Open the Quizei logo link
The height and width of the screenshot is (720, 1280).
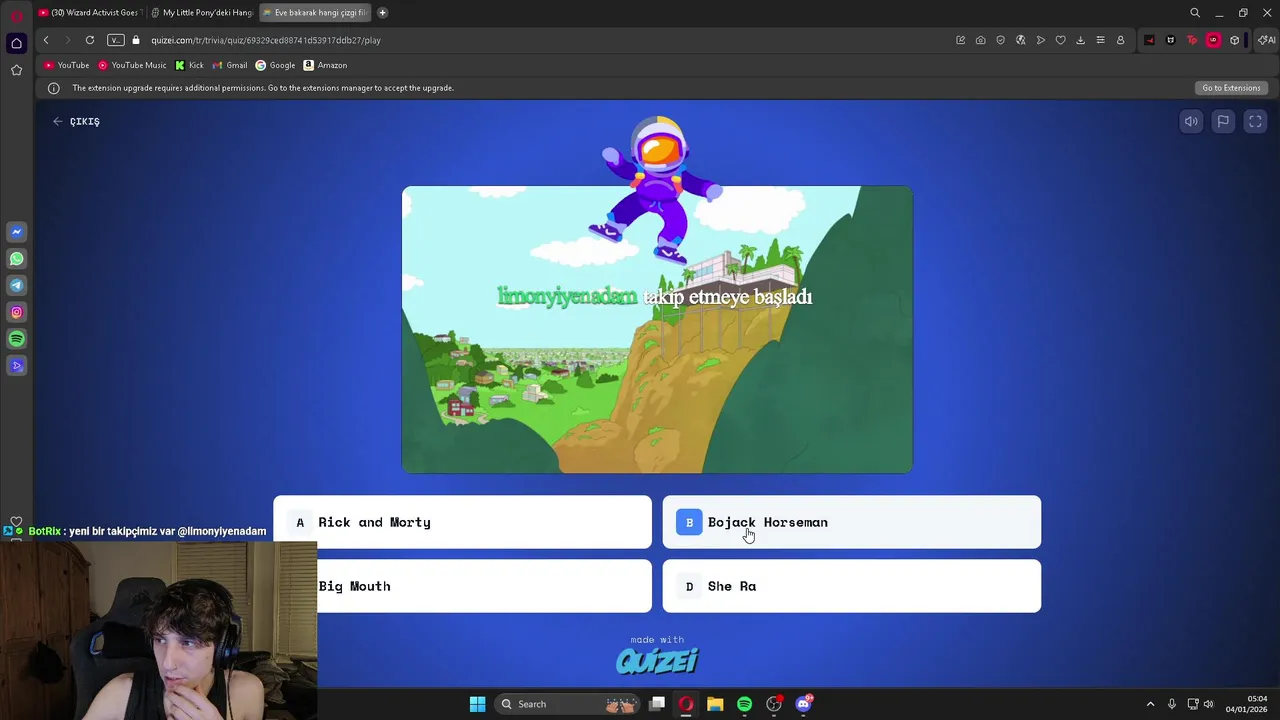657,660
